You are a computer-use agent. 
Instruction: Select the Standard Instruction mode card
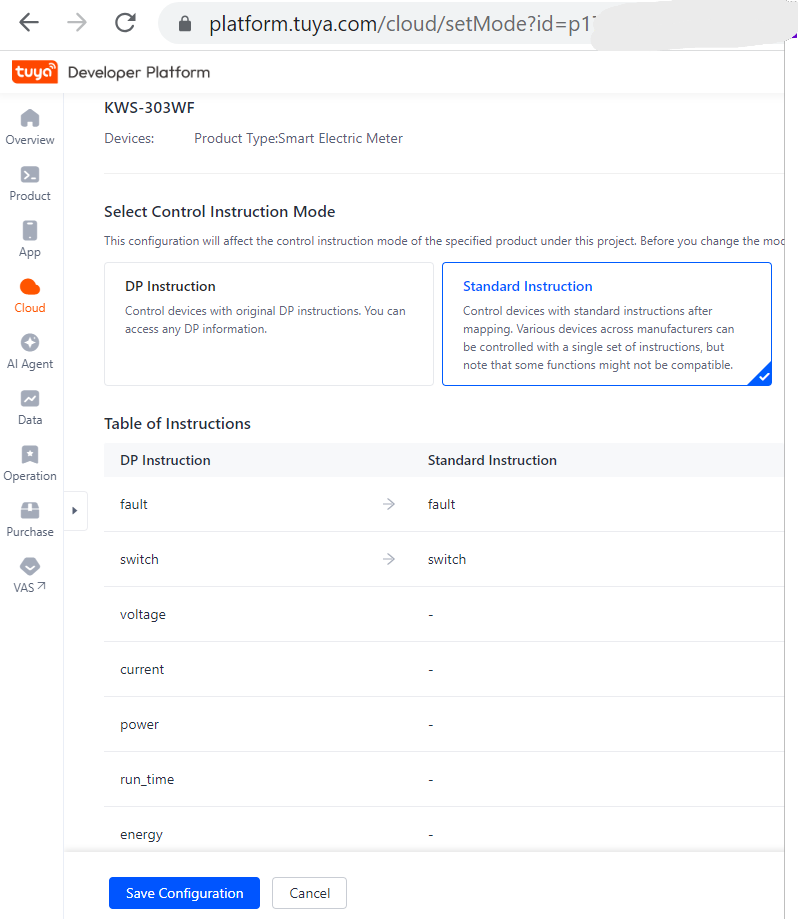(x=606, y=323)
